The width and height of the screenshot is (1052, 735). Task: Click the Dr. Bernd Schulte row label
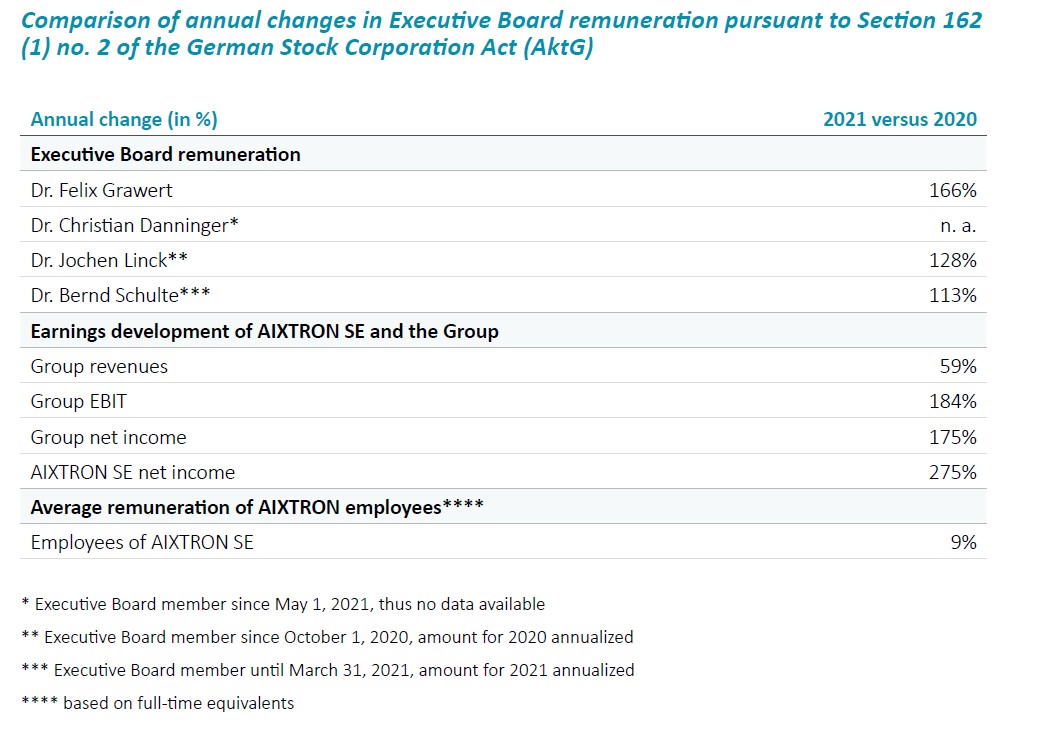121,296
